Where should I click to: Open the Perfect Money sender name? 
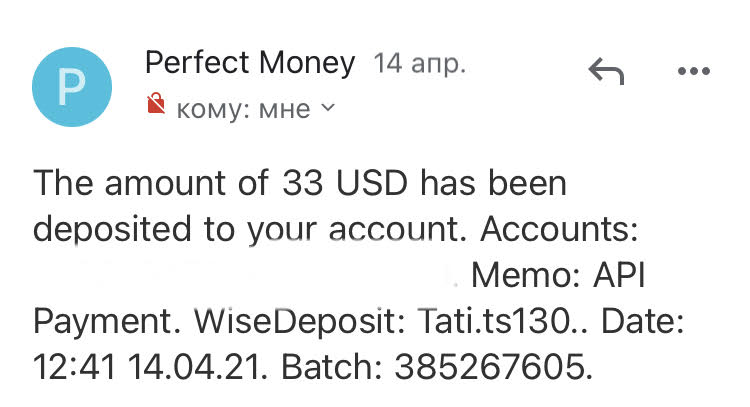[250, 63]
